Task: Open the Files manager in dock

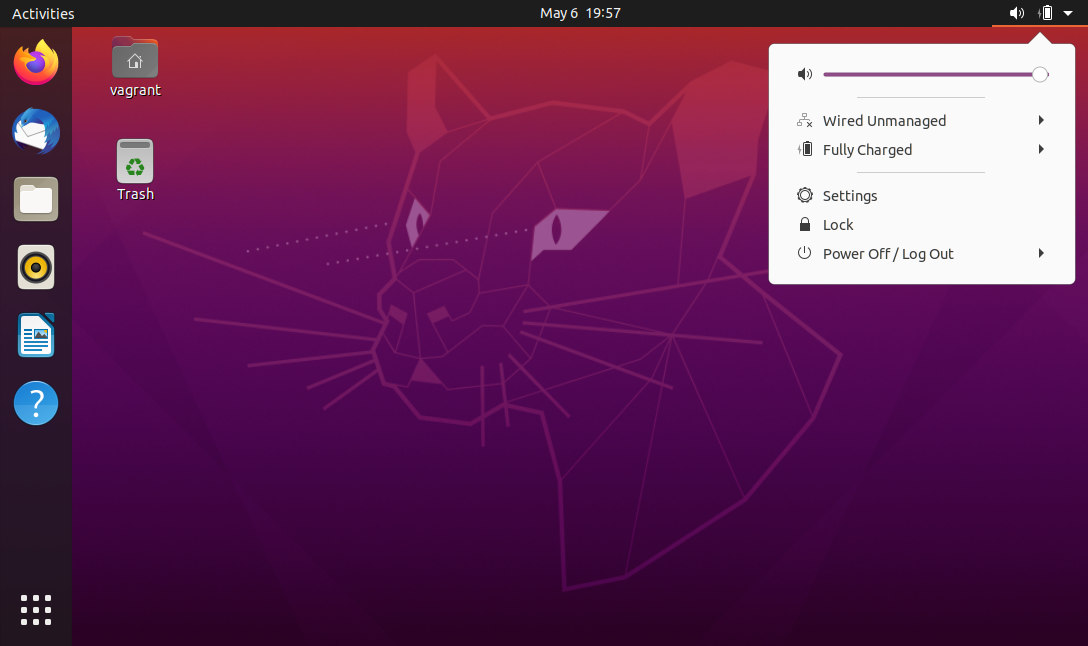Action: click(36, 199)
